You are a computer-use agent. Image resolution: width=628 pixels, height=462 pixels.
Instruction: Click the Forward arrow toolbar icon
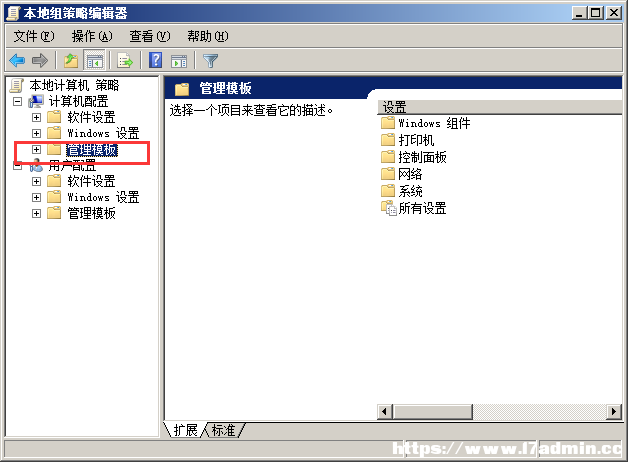pyautogui.click(x=40, y=60)
